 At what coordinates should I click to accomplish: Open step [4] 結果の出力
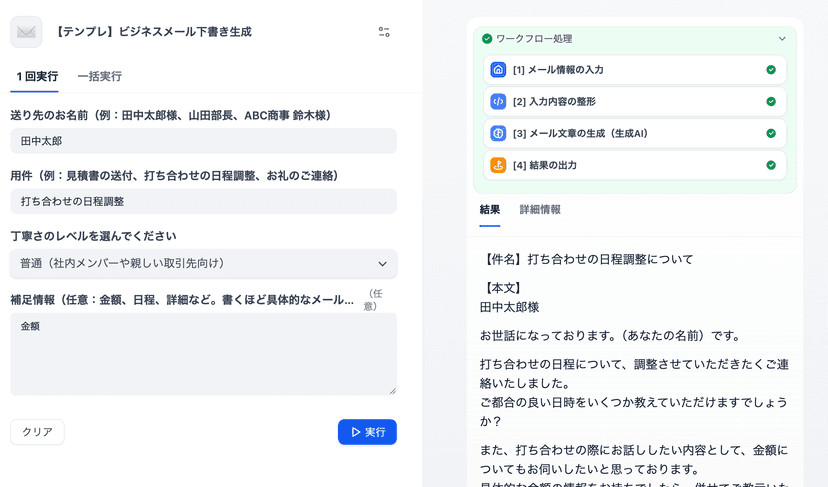(x=635, y=165)
